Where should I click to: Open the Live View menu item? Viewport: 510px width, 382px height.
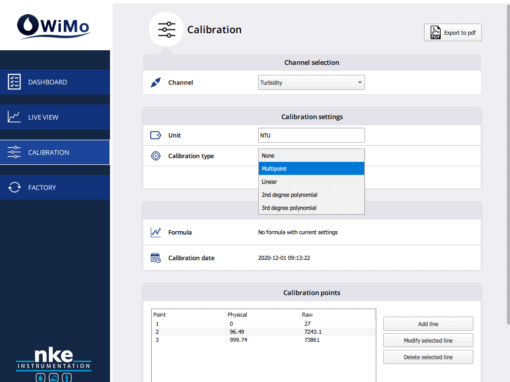tap(55, 117)
